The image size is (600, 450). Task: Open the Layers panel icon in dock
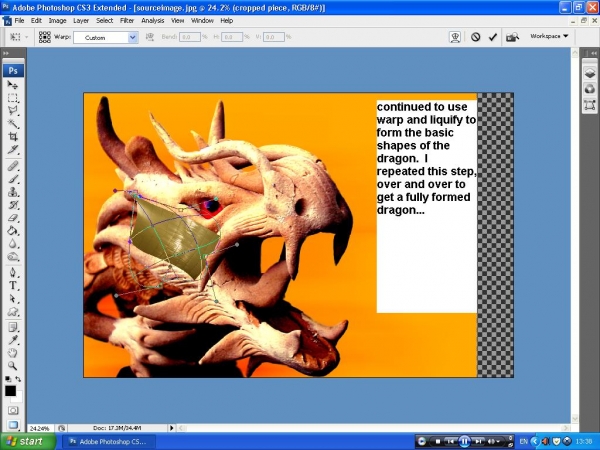pos(590,73)
